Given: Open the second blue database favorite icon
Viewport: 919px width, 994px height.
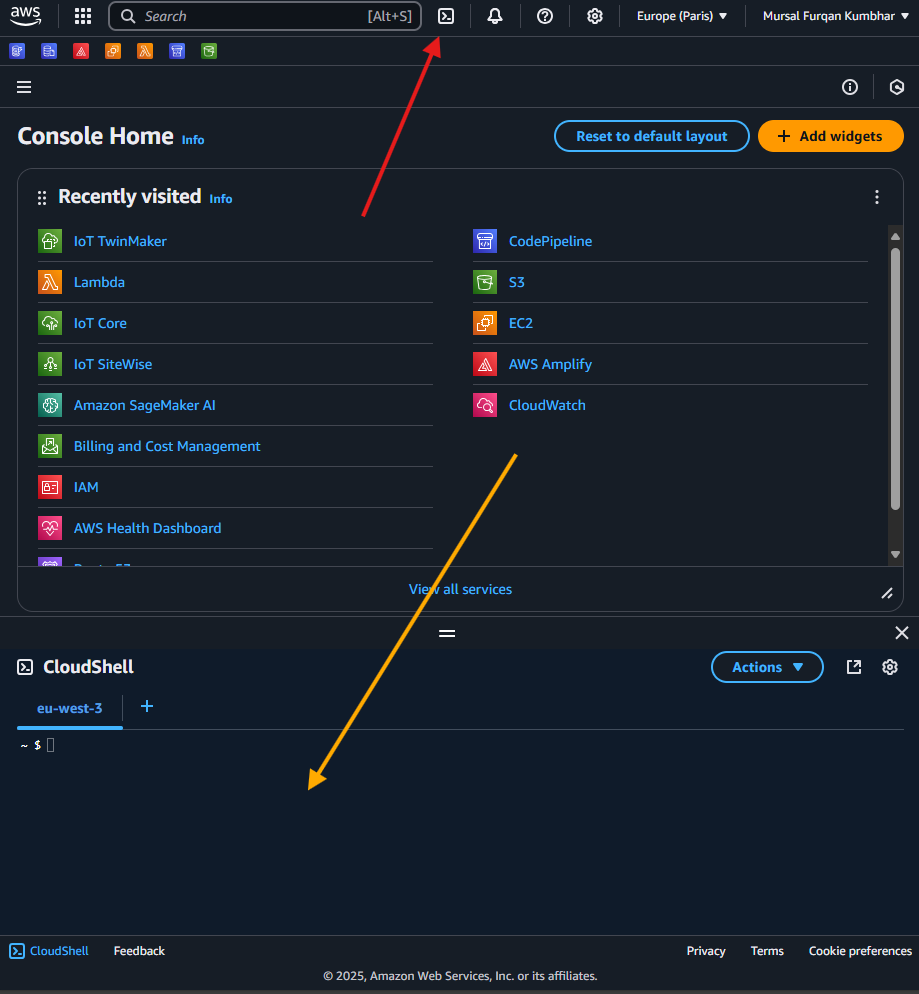Looking at the screenshot, I should (49, 51).
